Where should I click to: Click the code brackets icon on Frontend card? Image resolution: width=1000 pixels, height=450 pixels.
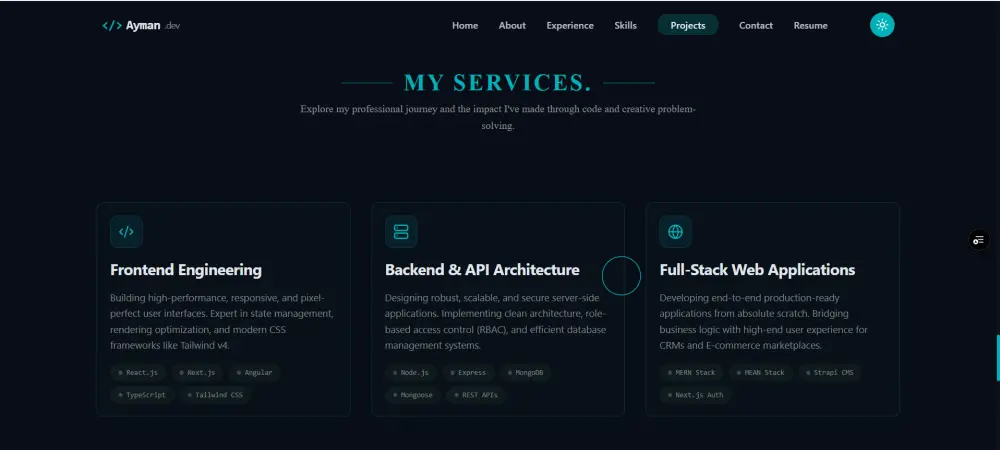point(126,231)
